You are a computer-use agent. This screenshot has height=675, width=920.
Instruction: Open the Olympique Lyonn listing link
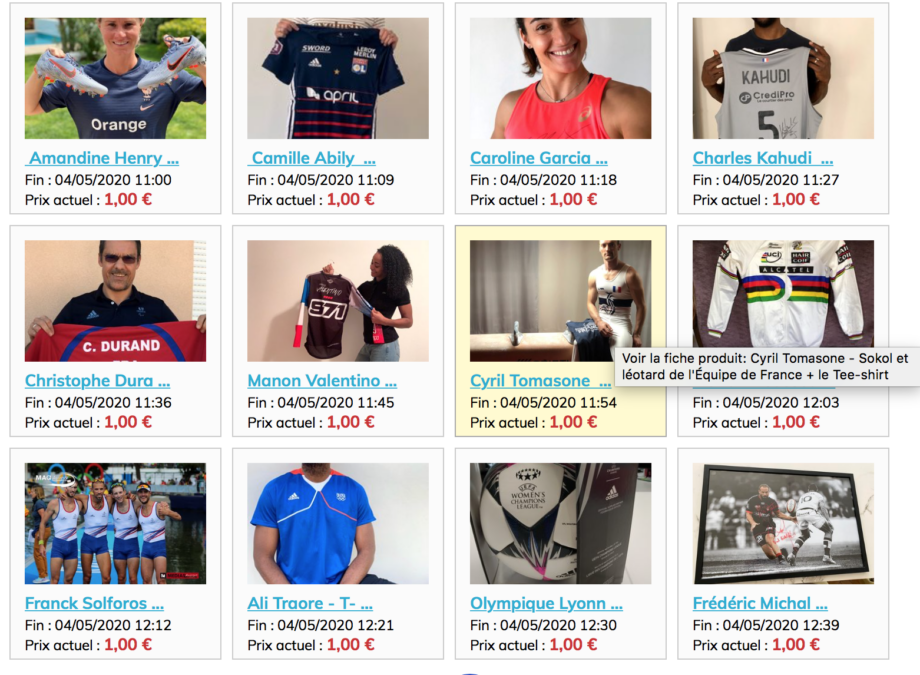pos(546,603)
